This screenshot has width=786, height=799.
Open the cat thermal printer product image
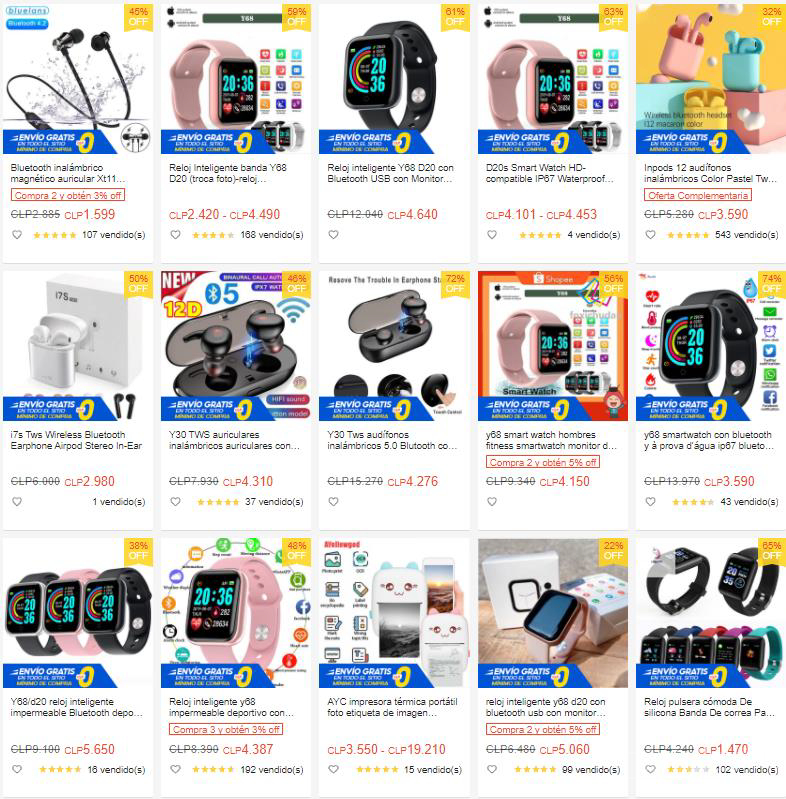pyautogui.click(x=394, y=613)
